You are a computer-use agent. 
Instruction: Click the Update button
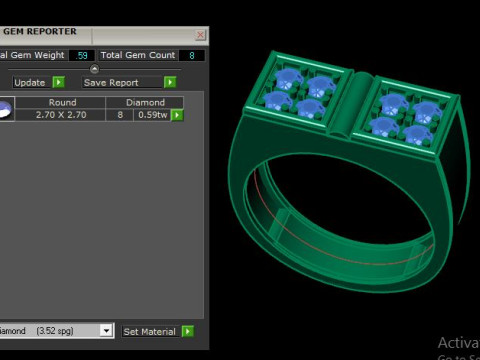tap(32, 82)
